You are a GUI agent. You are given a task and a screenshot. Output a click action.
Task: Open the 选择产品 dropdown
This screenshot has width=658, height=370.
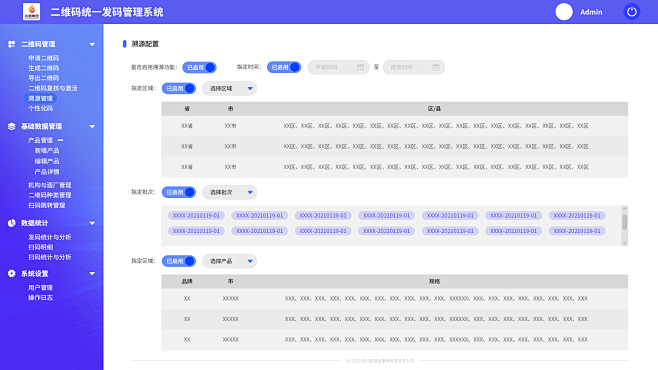[x=230, y=261]
